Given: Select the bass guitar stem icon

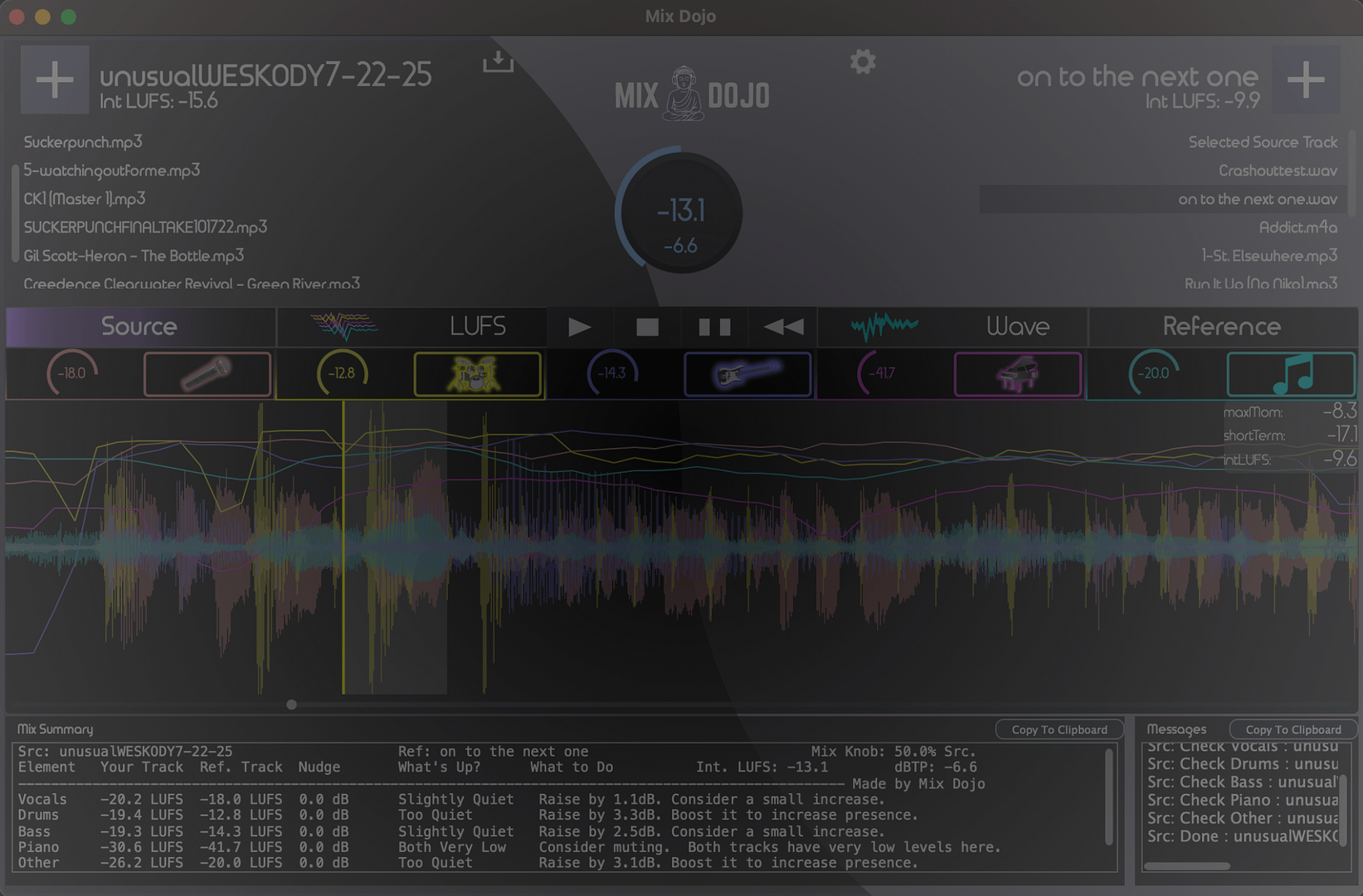Looking at the screenshot, I should click(747, 374).
